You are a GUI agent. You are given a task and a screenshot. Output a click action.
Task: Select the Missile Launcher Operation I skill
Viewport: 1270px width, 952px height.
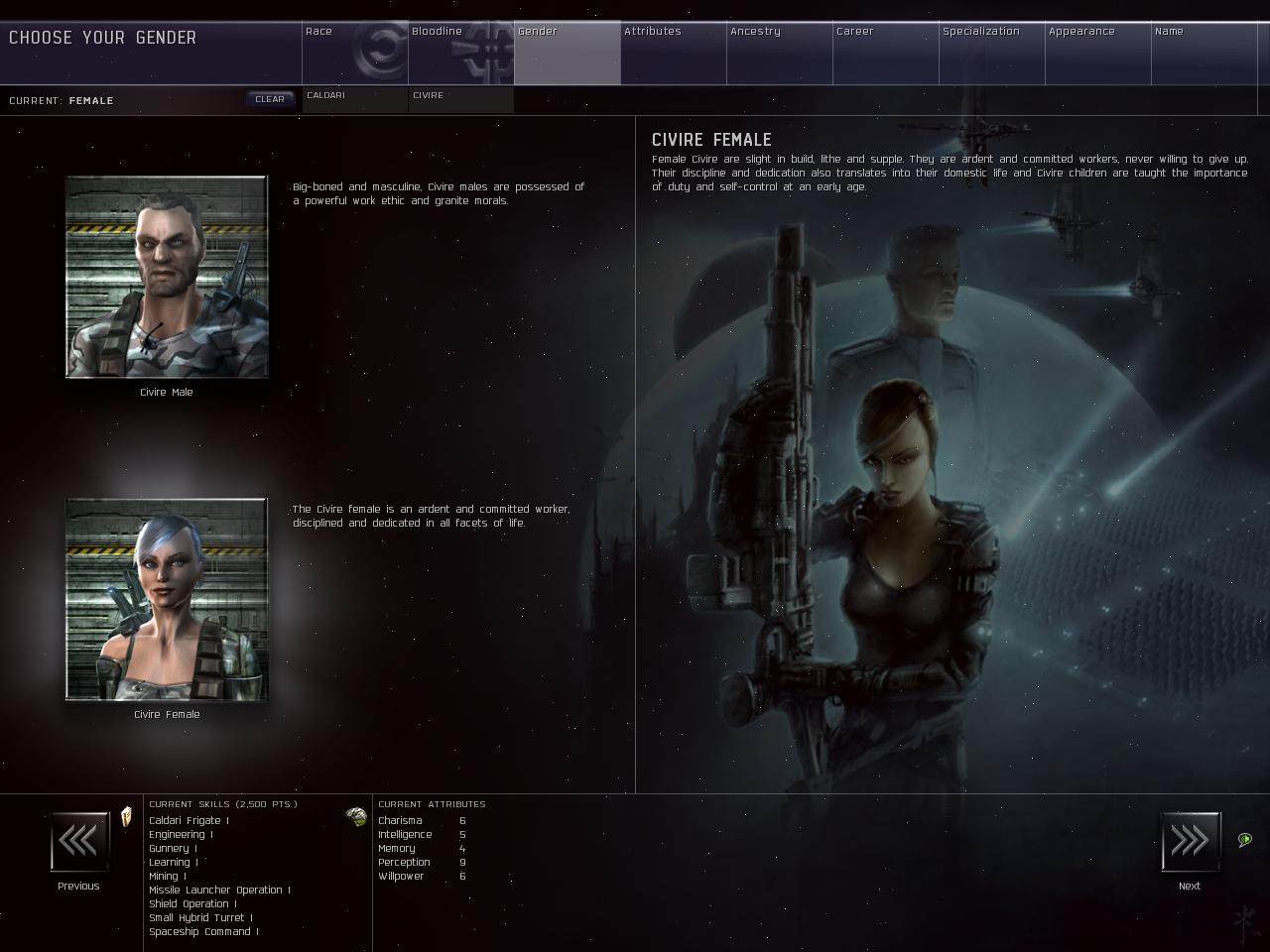click(x=219, y=890)
